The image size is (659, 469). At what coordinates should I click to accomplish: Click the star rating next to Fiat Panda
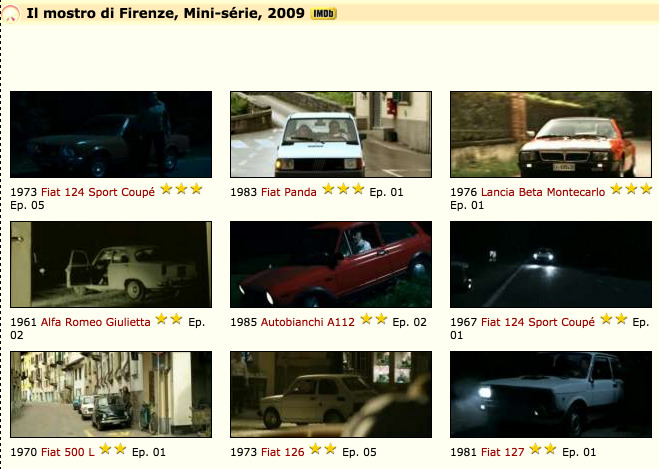tap(343, 189)
